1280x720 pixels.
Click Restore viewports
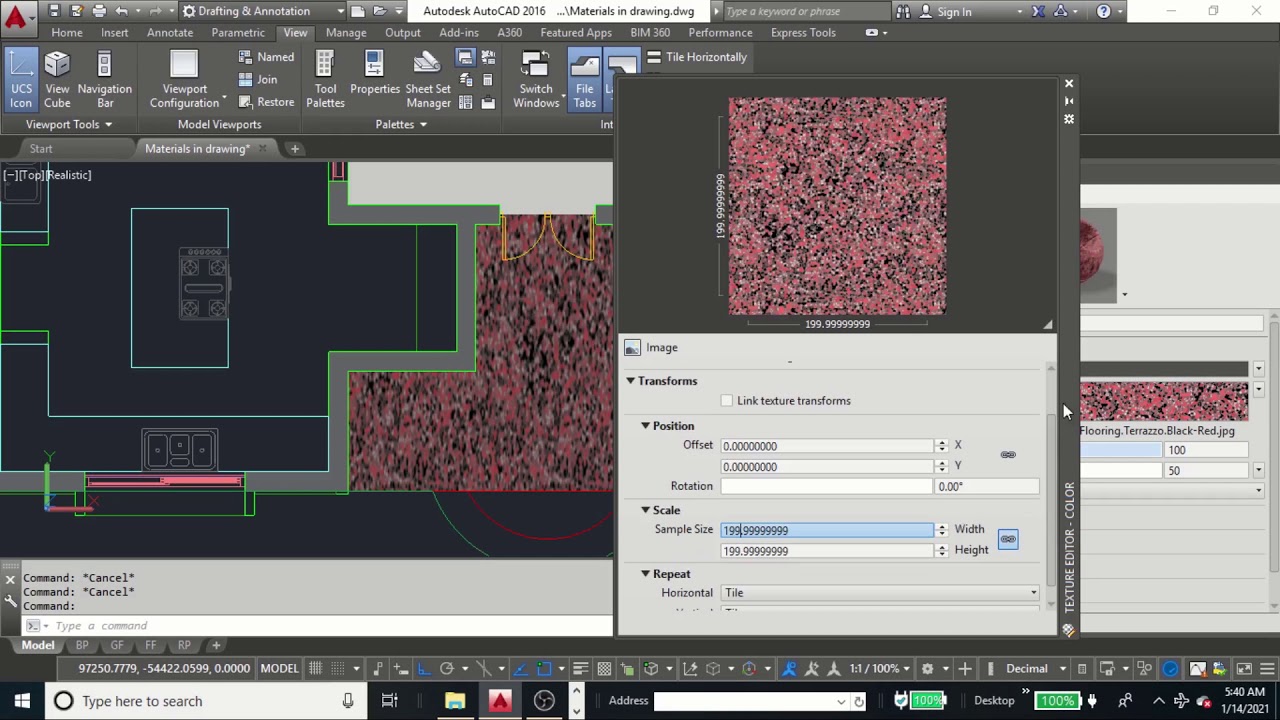pyautogui.click(x=266, y=102)
